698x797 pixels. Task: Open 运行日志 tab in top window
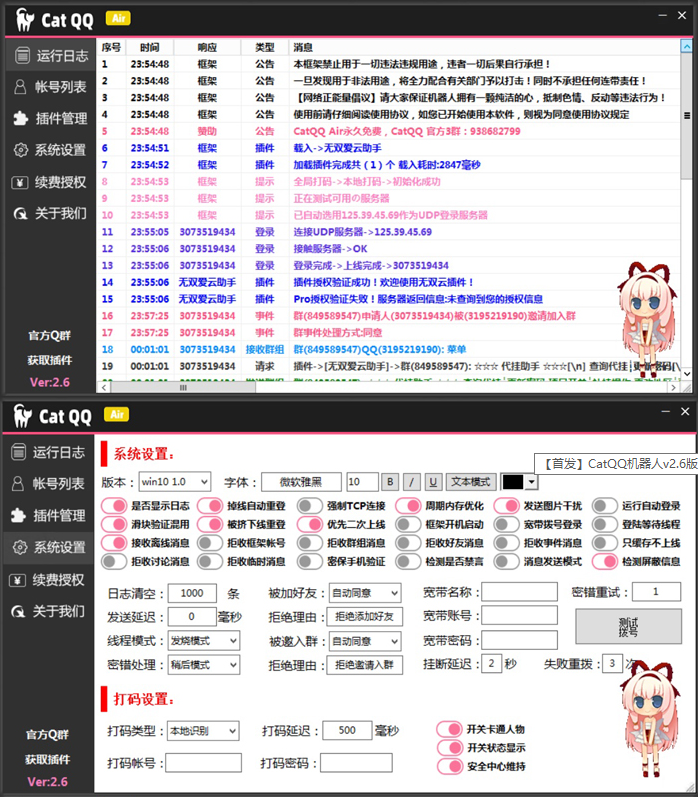[x=50, y=55]
